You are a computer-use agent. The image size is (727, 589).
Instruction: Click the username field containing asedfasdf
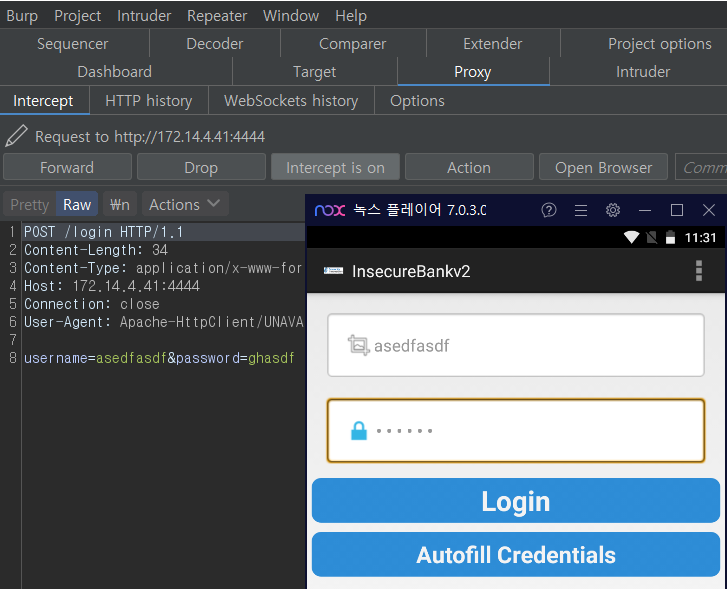(x=516, y=346)
